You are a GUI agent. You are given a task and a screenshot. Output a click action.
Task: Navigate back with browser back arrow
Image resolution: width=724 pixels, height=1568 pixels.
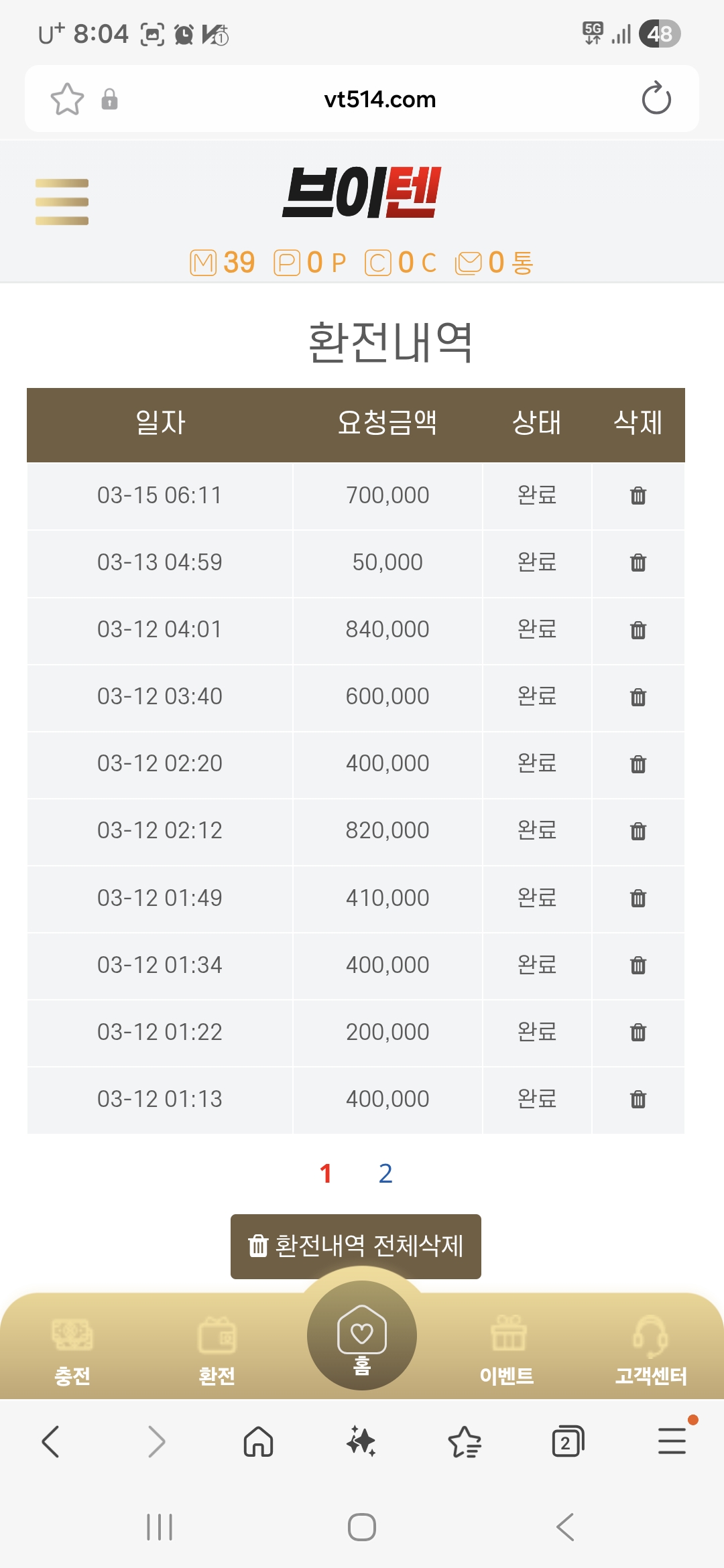[x=51, y=1441]
